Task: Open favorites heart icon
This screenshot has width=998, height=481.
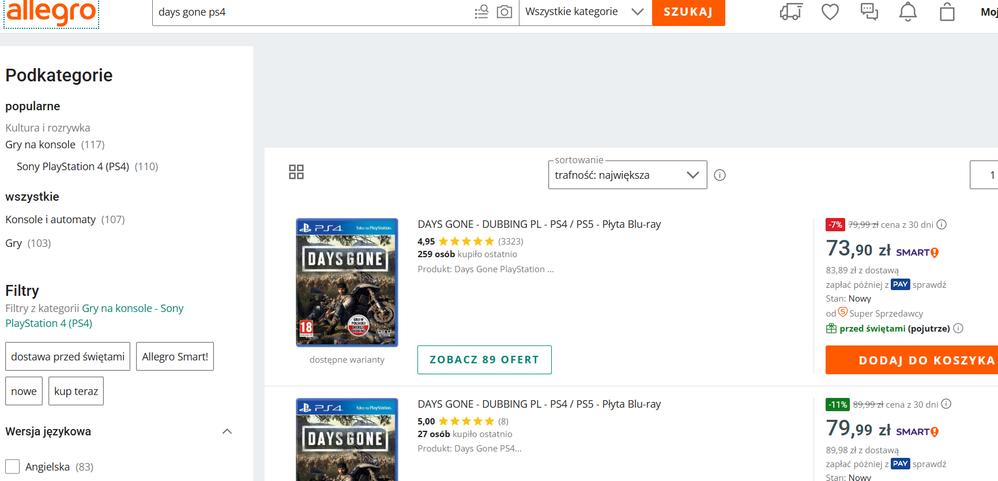Action: pos(829,12)
